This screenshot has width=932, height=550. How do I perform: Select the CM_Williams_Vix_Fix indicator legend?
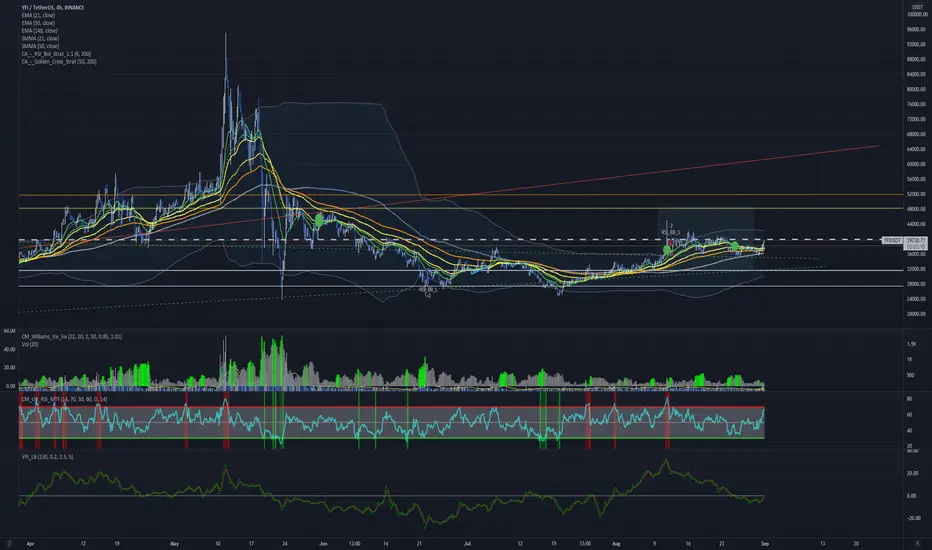[x=71, y=337]
